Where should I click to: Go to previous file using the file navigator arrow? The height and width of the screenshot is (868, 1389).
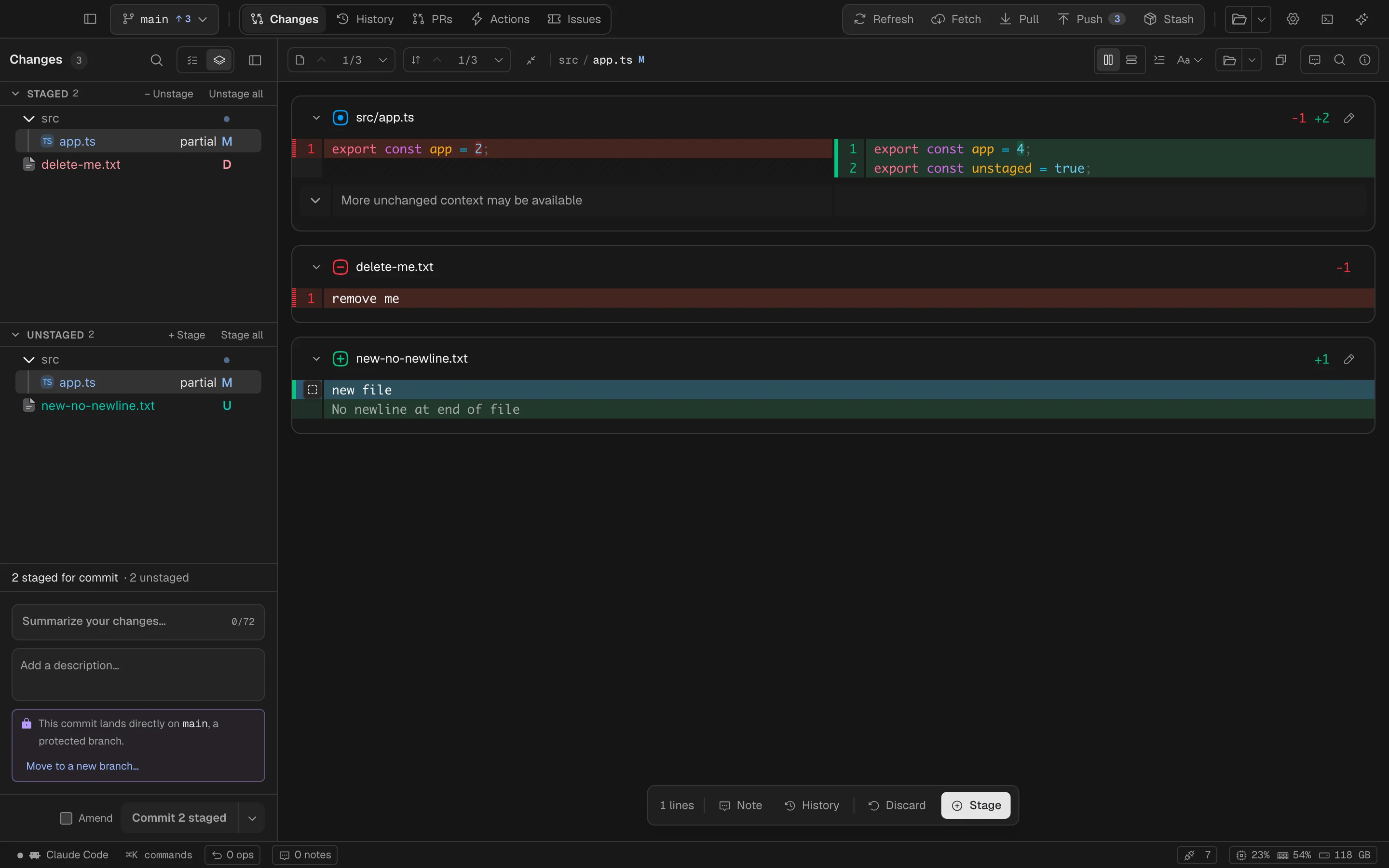click(x=321, y=60)
